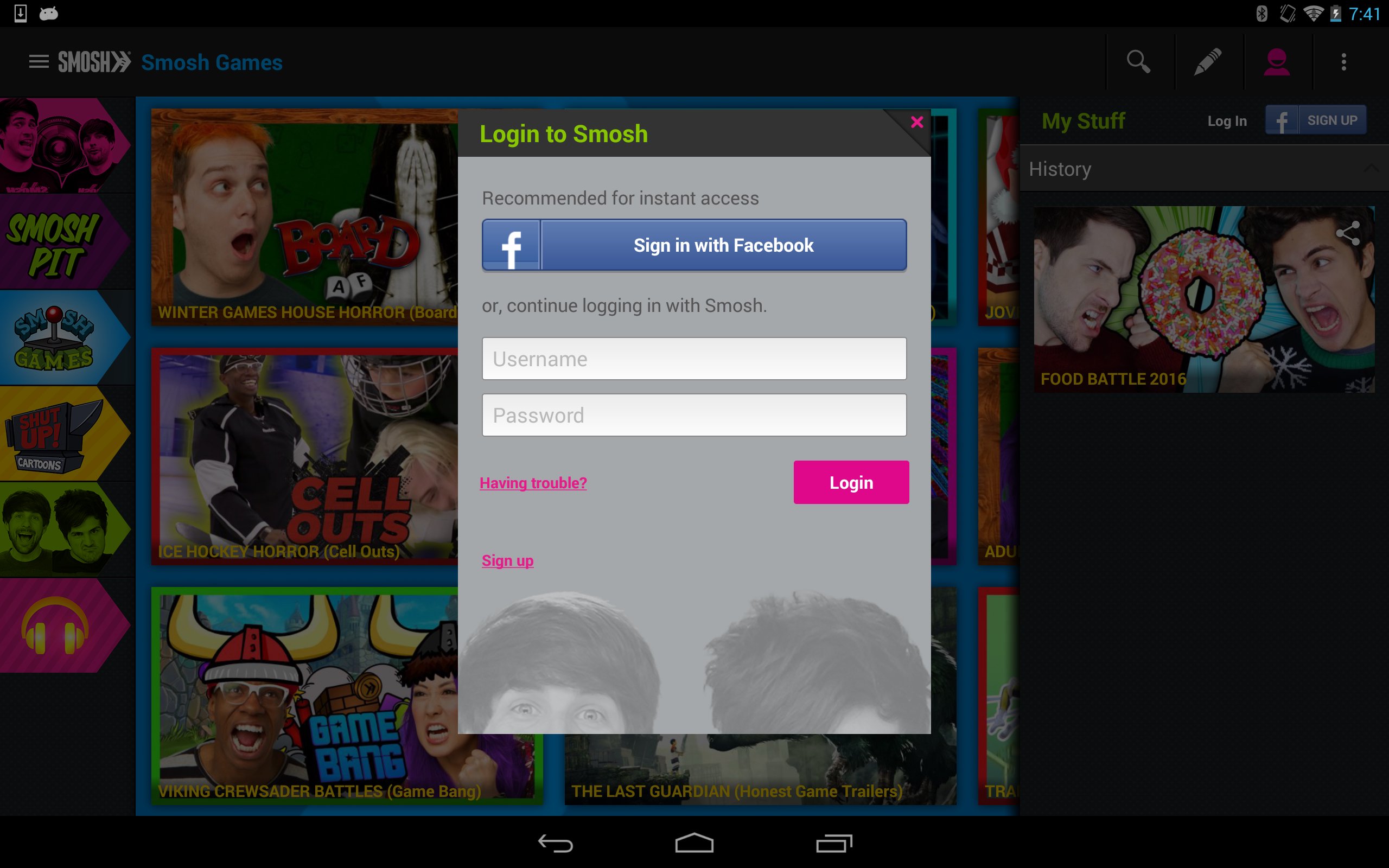Click Sign in with Facebook button

694,245
